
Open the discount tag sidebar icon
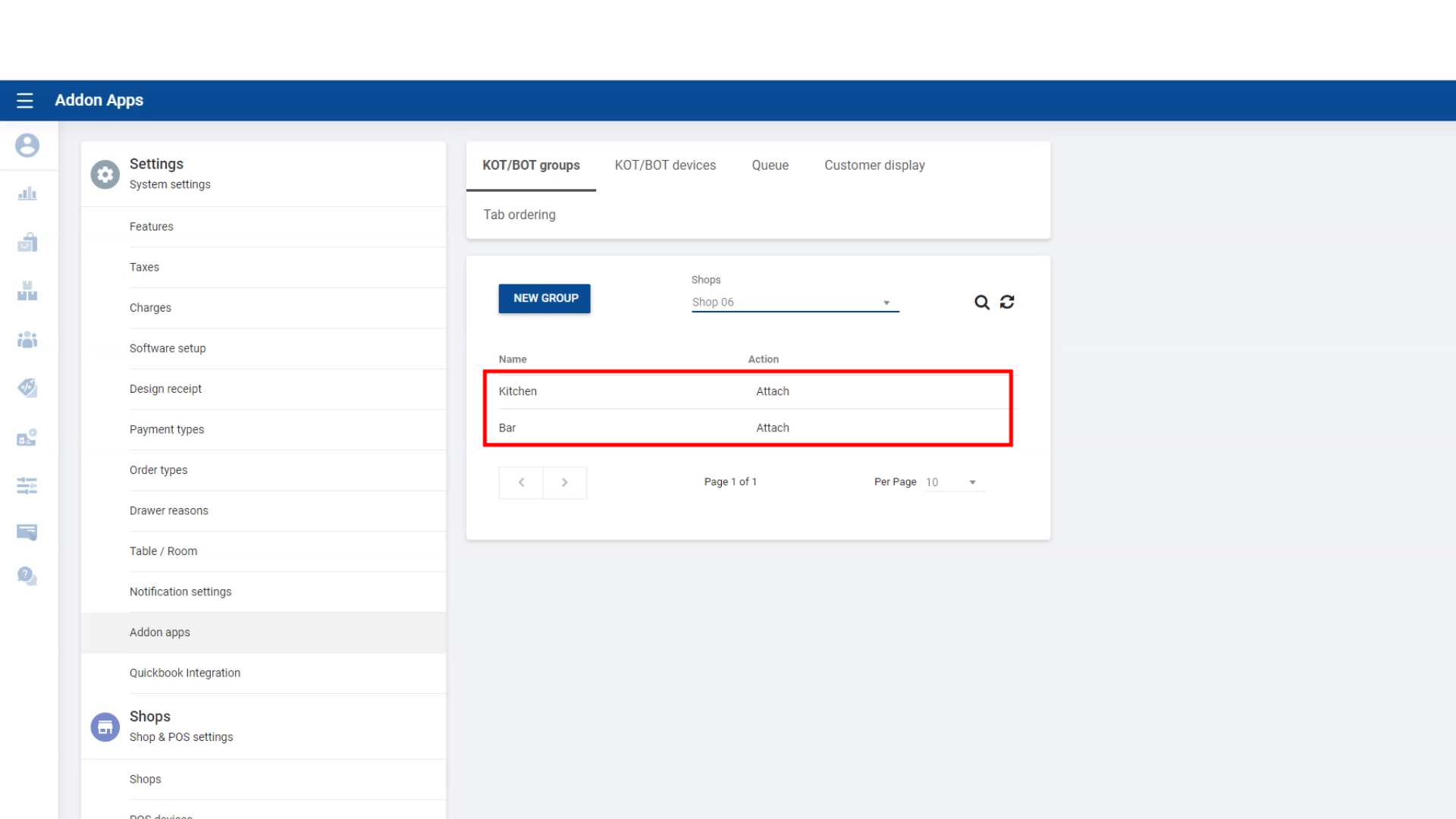click(27, 388)
